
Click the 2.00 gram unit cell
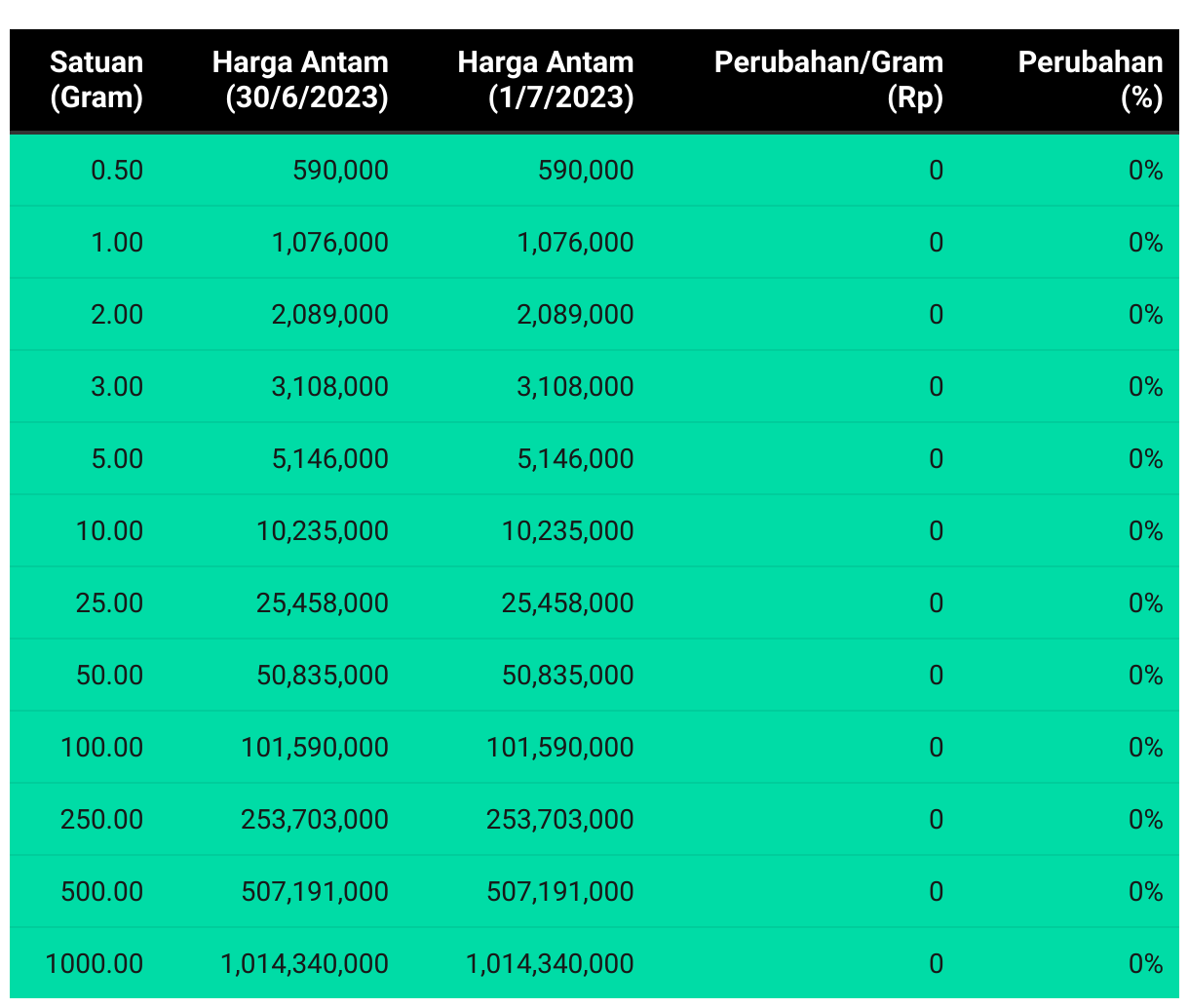click(x=117, y=315)
